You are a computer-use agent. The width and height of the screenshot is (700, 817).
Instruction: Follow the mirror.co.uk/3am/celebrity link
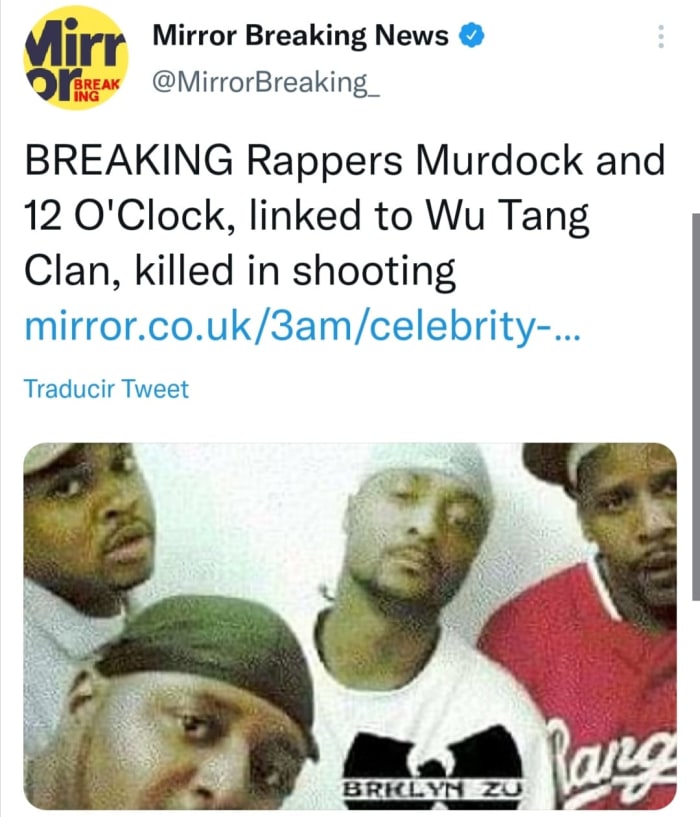(302, 327)
